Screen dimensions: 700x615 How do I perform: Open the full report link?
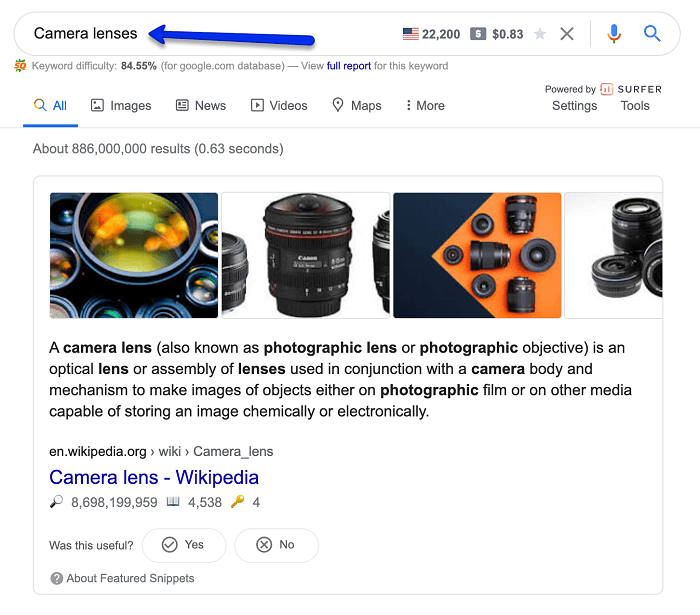click(x=349, y=66)
